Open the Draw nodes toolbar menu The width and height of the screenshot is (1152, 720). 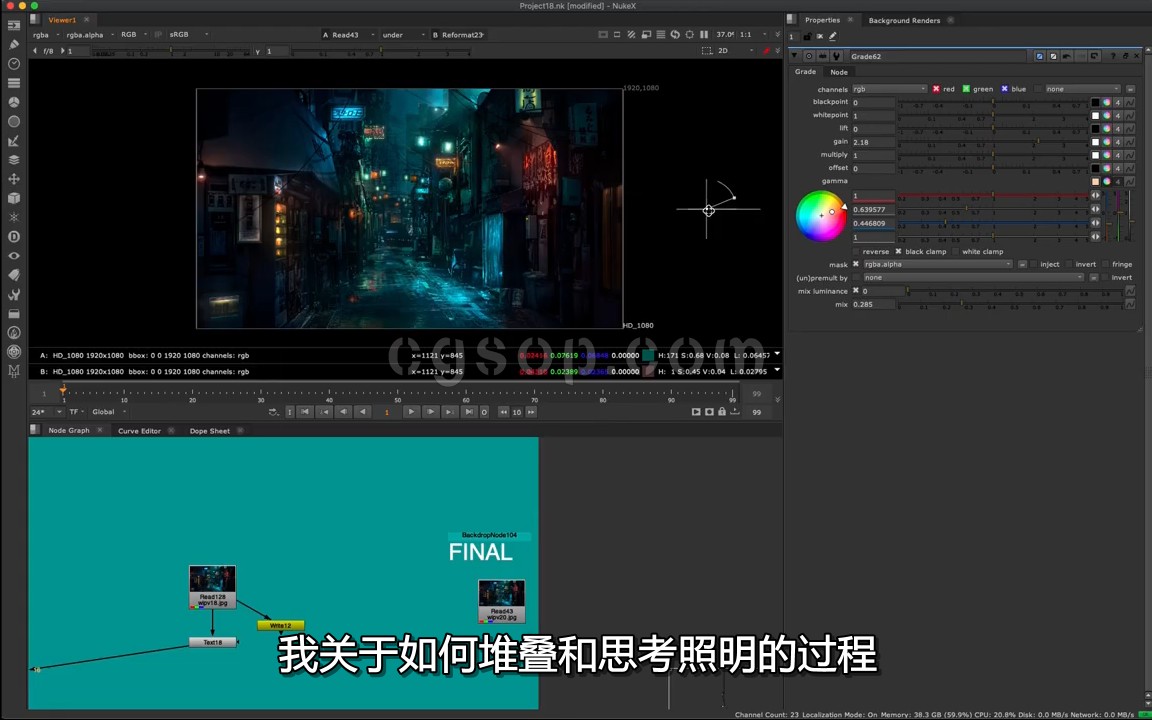click(x=13, y=45)
